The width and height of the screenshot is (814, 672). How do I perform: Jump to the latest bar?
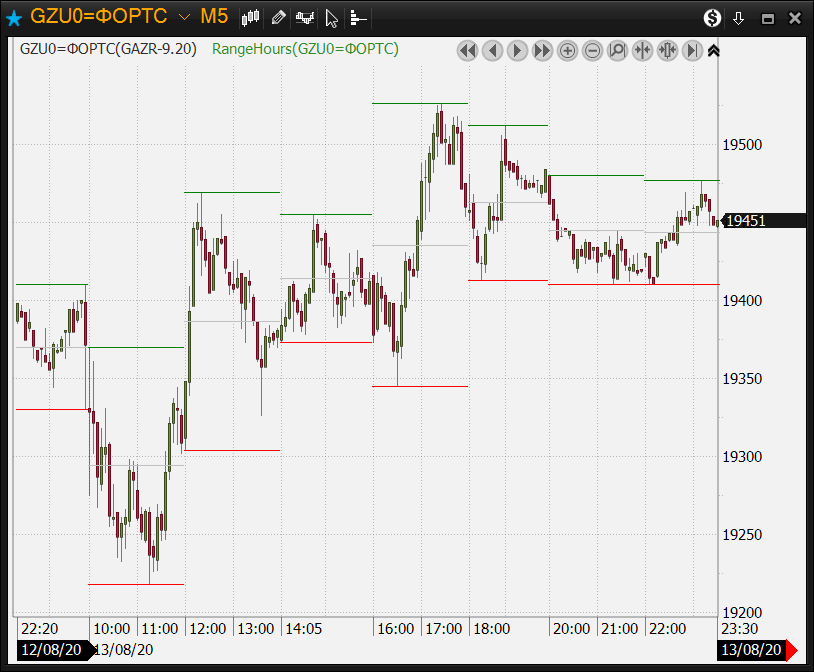(x=692, y=50)
